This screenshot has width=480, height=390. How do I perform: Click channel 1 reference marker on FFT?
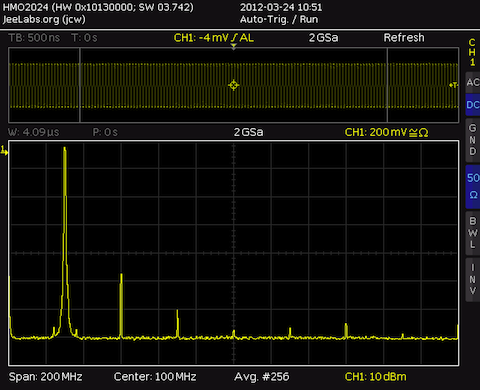point(4,151)
